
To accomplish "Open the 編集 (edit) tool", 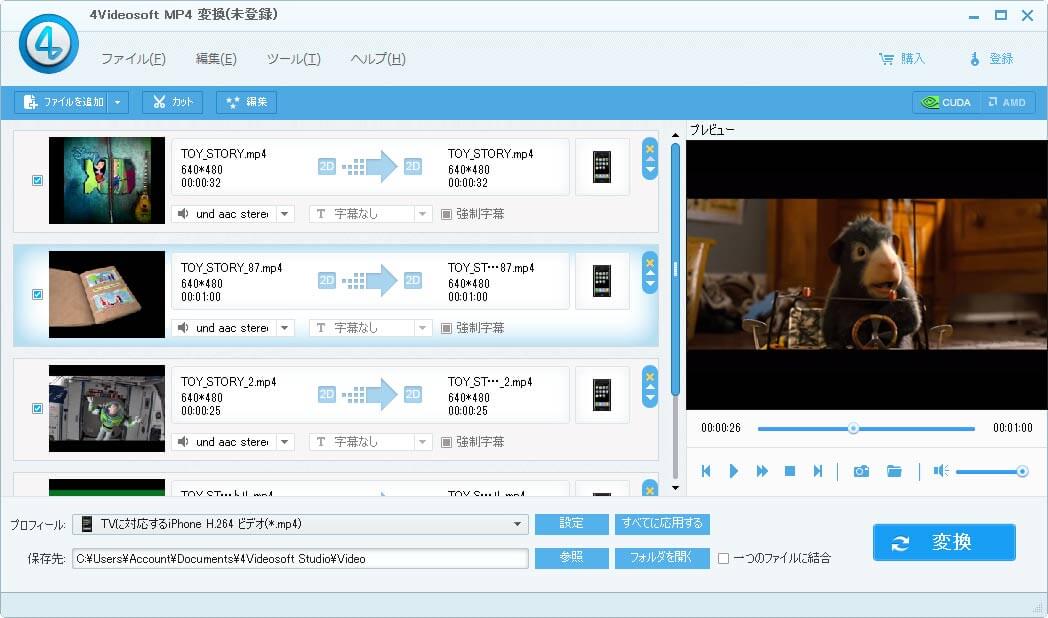I will (246, 101).
